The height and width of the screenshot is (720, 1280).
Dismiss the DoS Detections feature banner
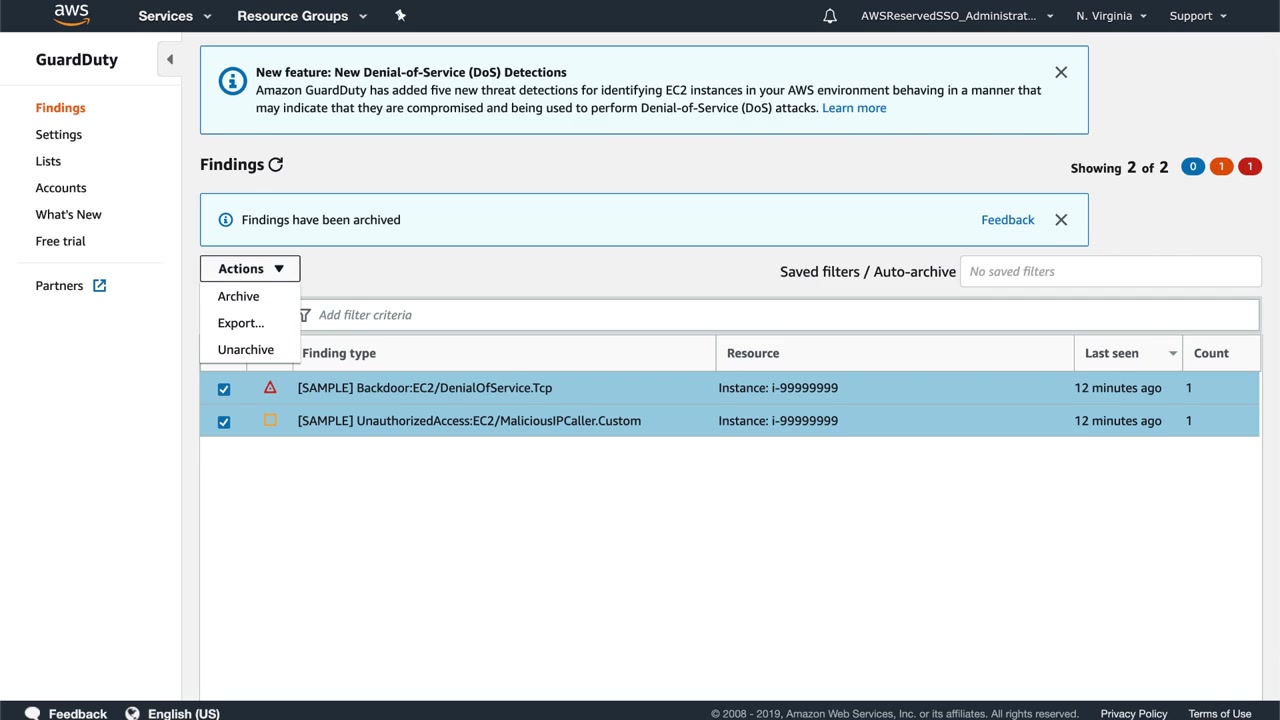[1061, 72]
